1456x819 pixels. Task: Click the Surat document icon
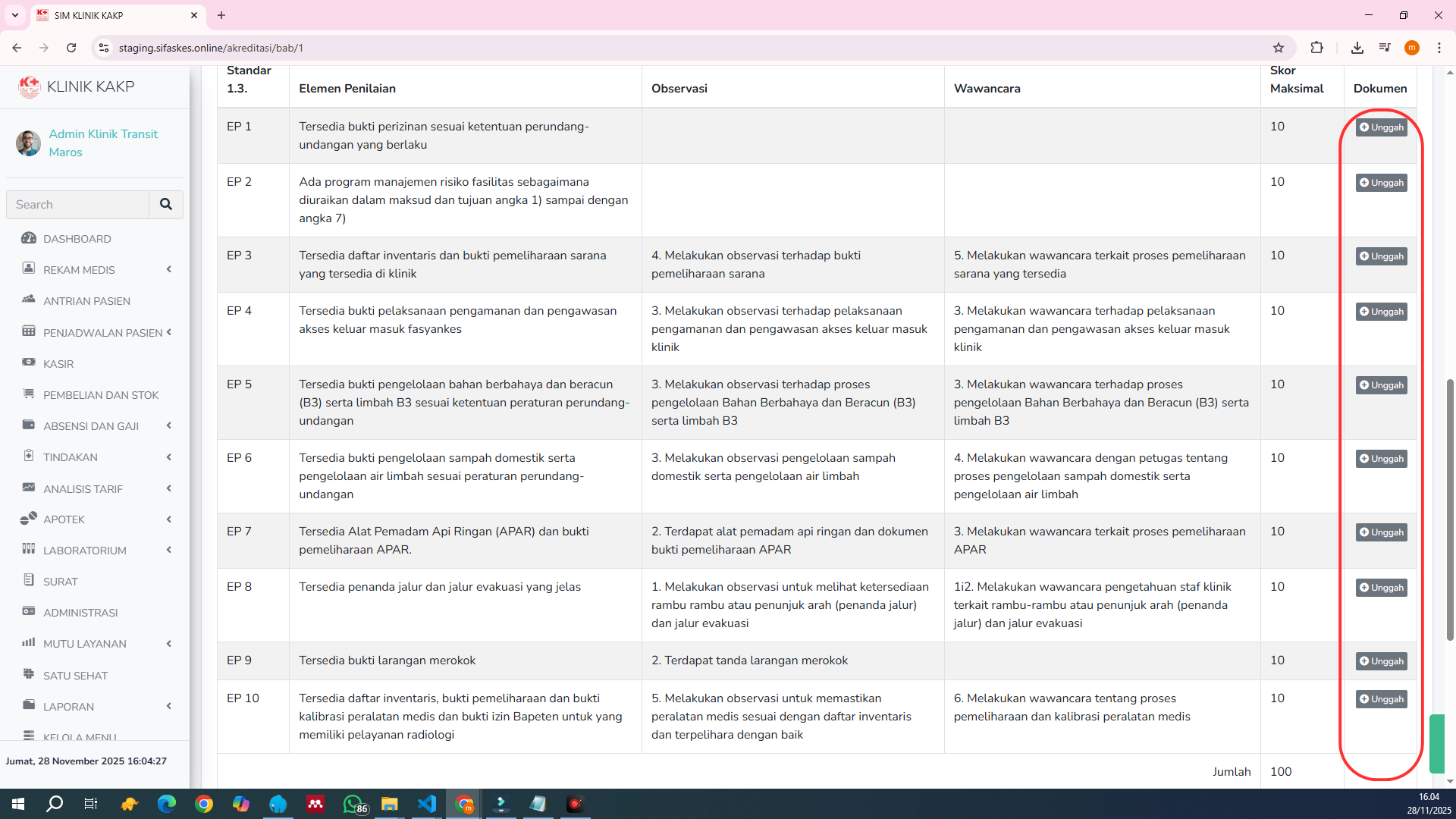29,580
